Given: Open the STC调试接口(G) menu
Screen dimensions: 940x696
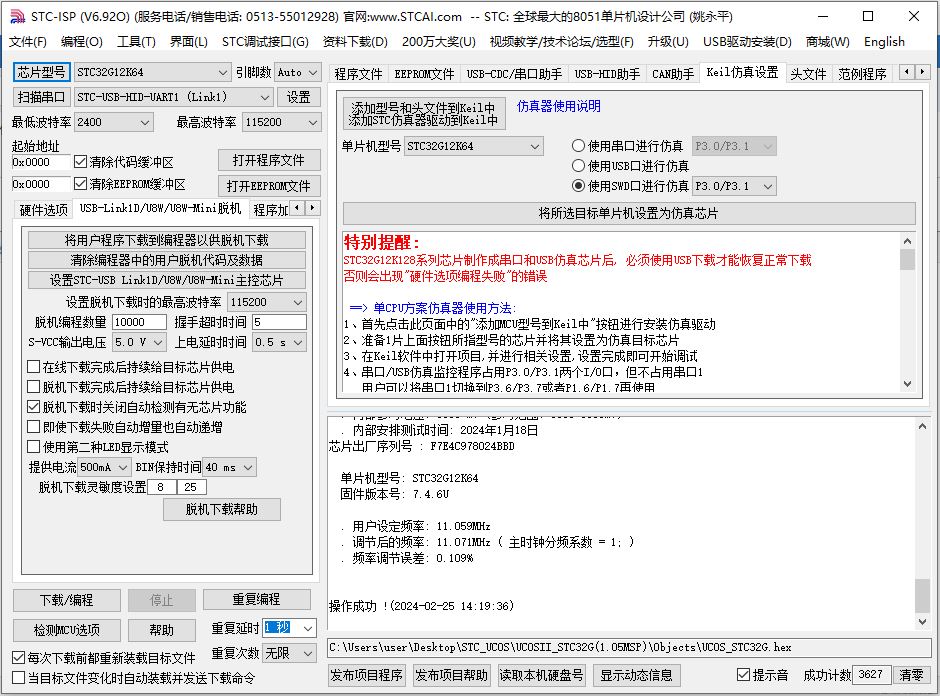Looking at the screenshot, I should point(265,42).
